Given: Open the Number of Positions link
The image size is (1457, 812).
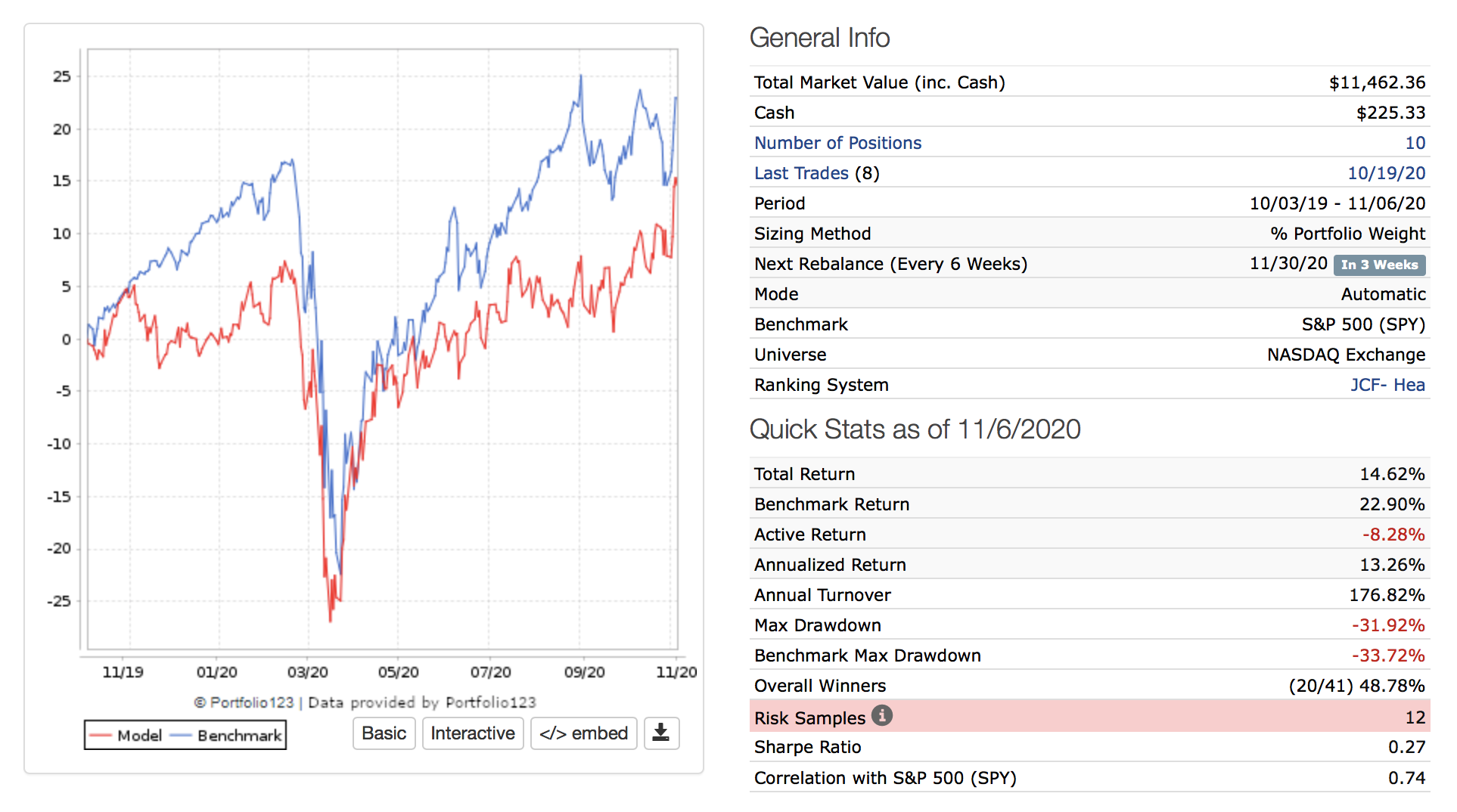Looking at the screenshot, I should tap(837, 143).
